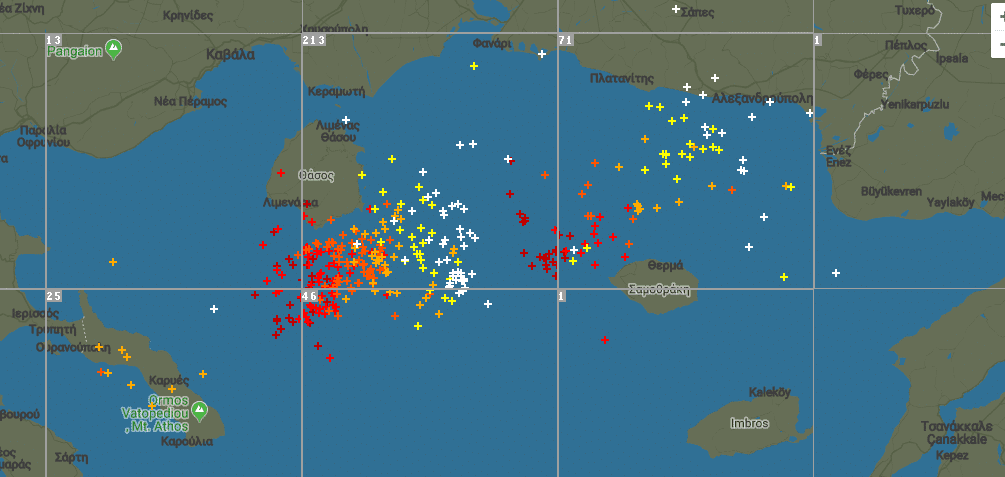Click the Καβάλα city label
1005x477 pixels.
tap(230, 54)
